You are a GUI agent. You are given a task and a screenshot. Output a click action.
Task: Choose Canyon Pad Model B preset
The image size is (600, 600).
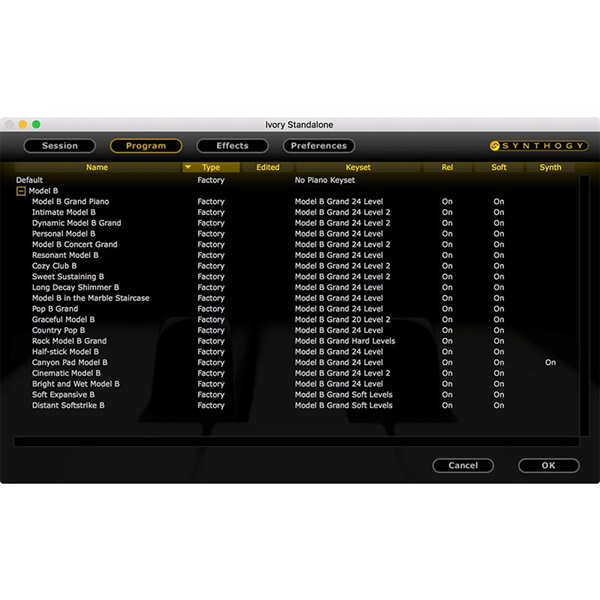click(x=70, y=363)
